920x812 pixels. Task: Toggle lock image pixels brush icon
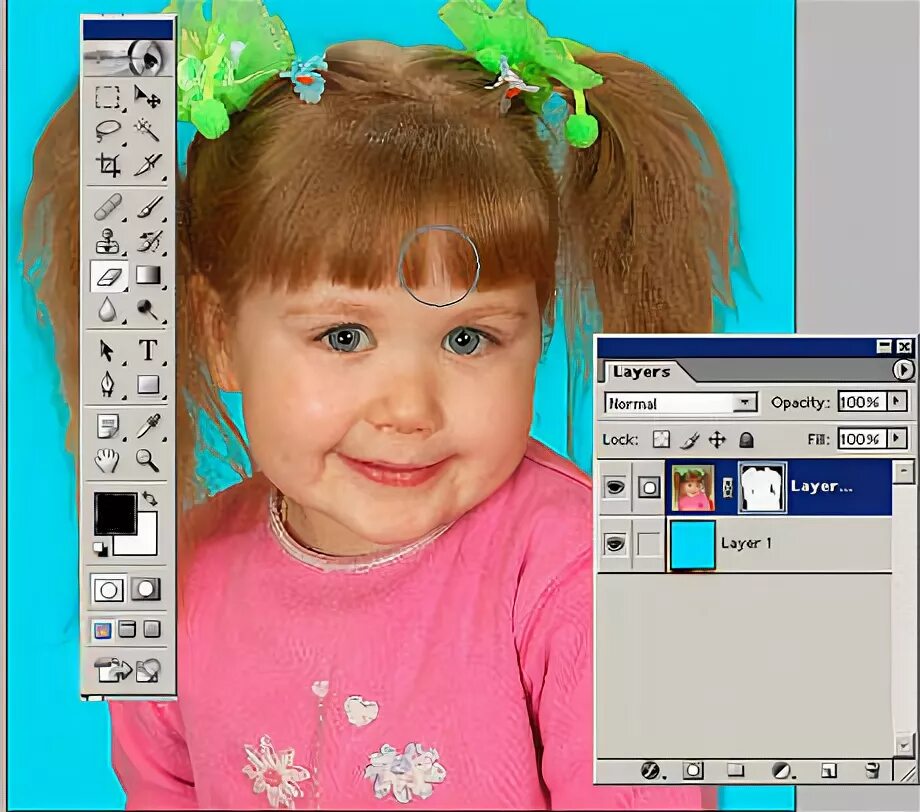pos(690,440)
